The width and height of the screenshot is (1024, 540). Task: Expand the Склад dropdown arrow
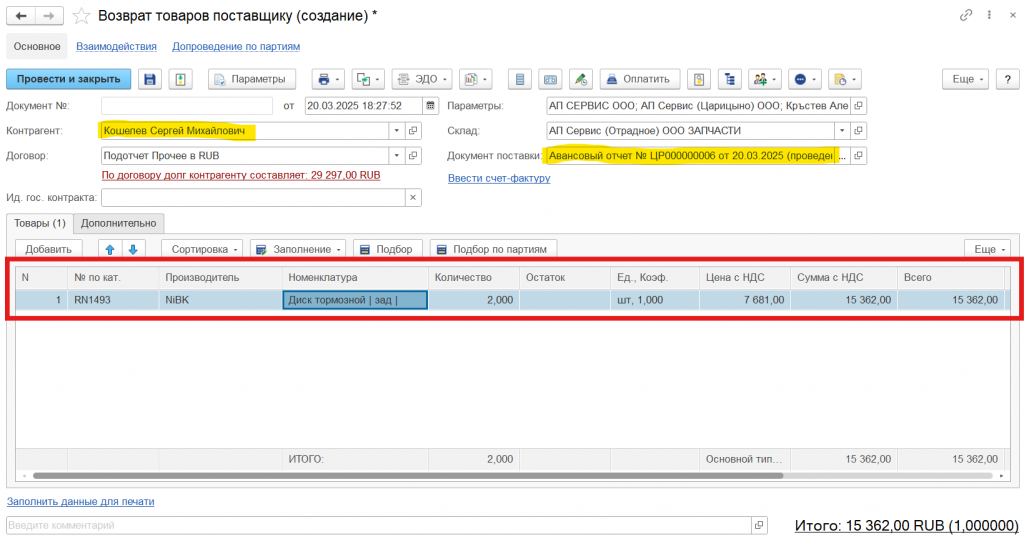tap(841, 131)
